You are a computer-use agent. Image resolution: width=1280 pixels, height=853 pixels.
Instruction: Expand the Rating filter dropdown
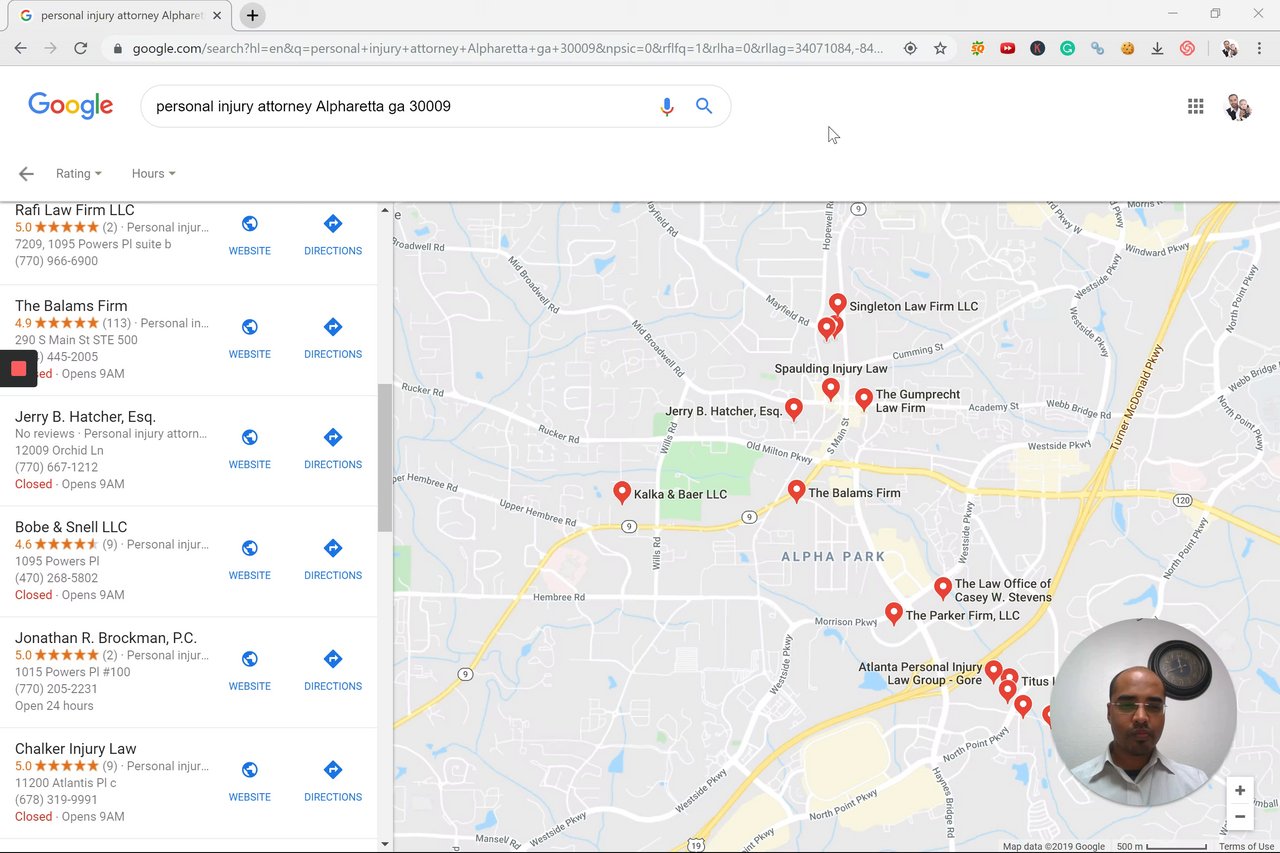click(x=79, y=174)
